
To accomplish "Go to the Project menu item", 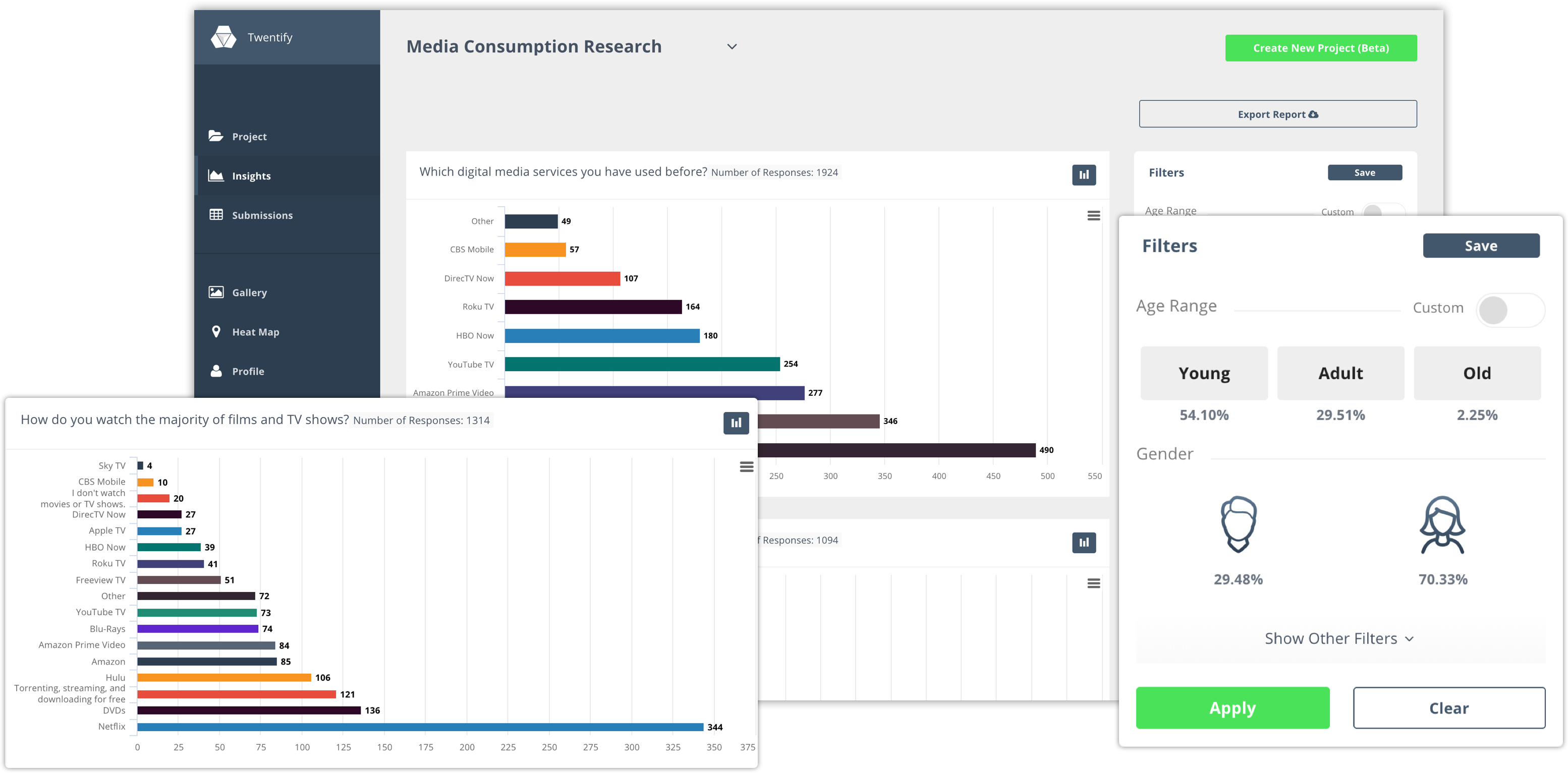I will 287,136.
